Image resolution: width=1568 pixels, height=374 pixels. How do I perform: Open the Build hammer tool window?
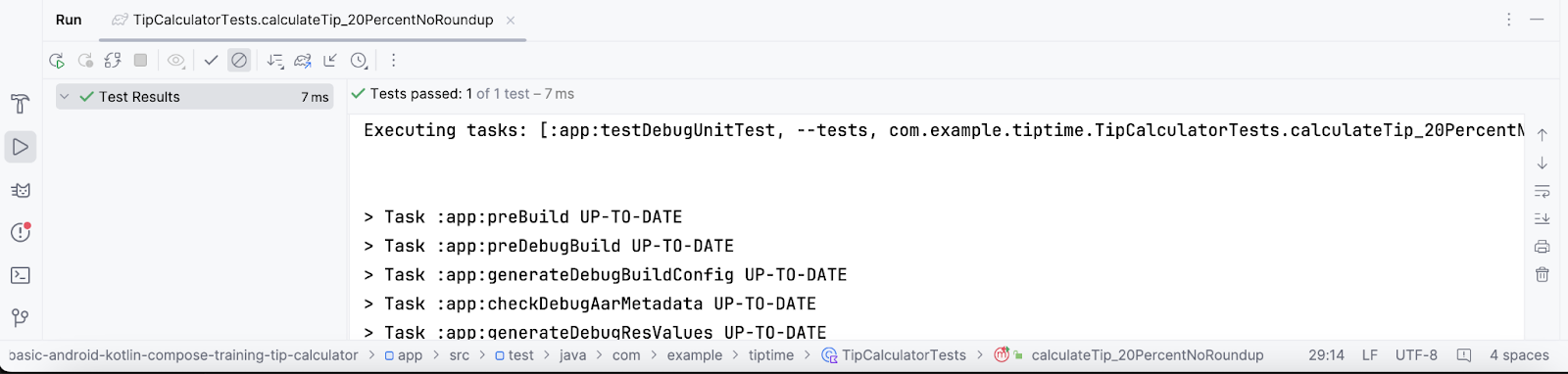coord(21,104)
